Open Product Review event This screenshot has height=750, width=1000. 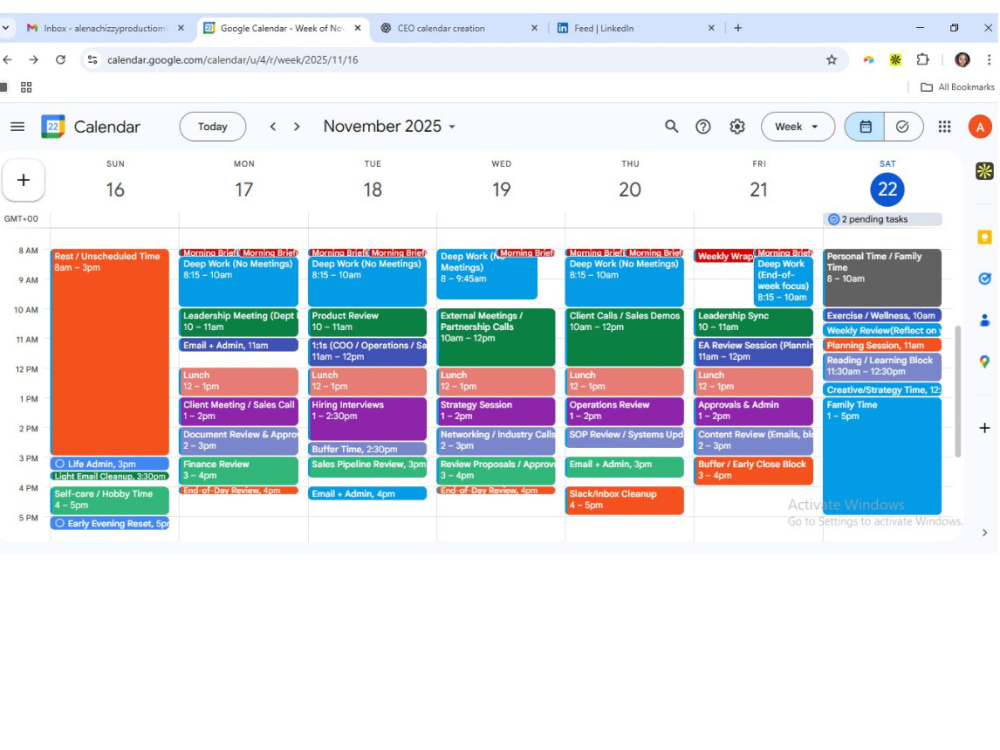pyautogui.click(x=367, y=322)
